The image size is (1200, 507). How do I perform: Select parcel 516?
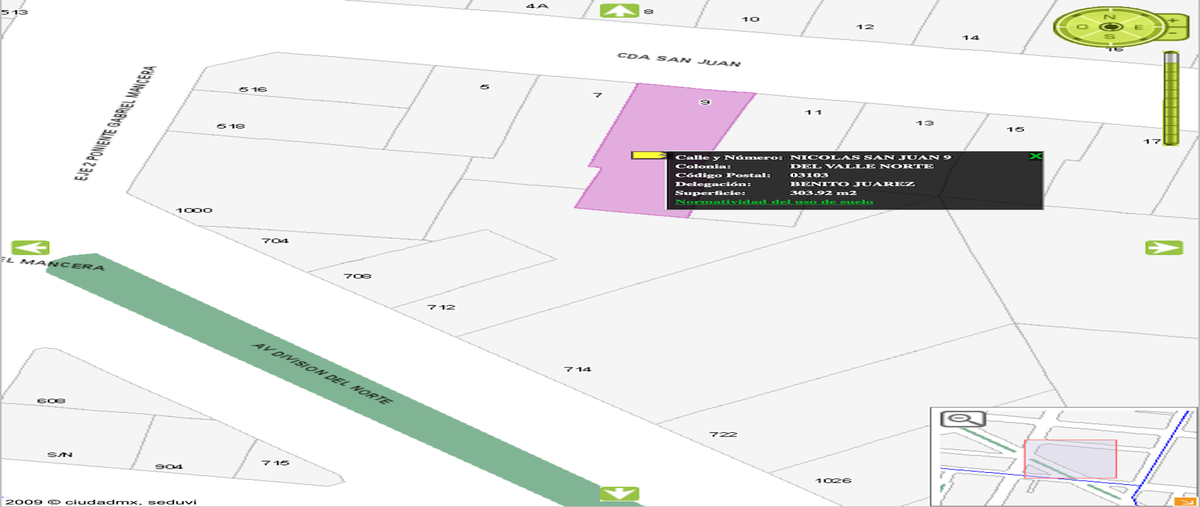253,90
